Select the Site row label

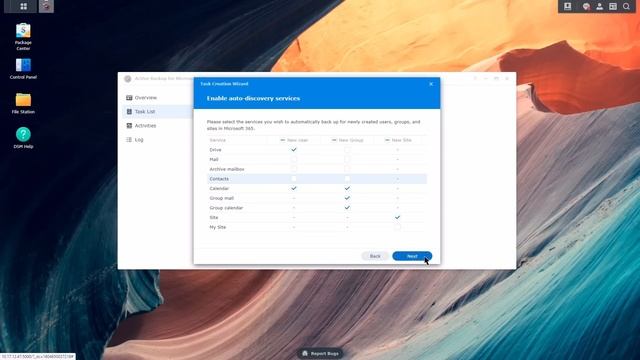pos(214,217)
